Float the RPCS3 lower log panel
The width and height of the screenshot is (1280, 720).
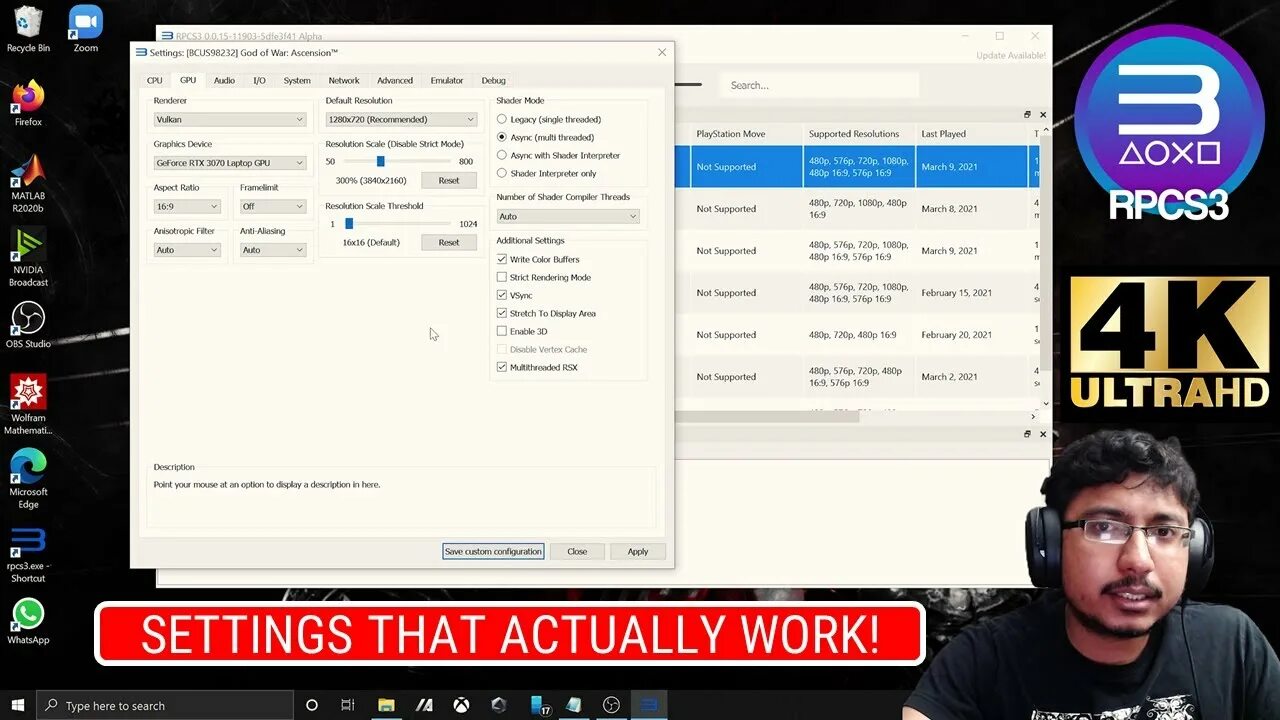[1027, 434]
